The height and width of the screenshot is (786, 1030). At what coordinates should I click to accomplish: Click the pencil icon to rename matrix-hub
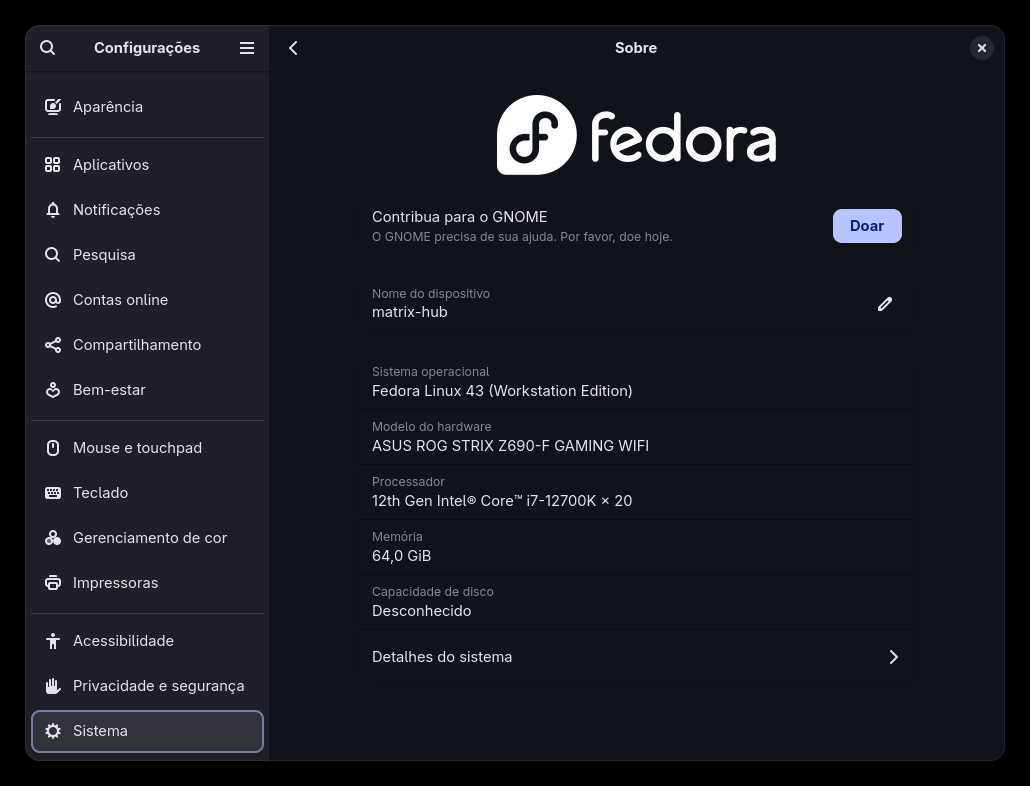[x=884, y=304]
